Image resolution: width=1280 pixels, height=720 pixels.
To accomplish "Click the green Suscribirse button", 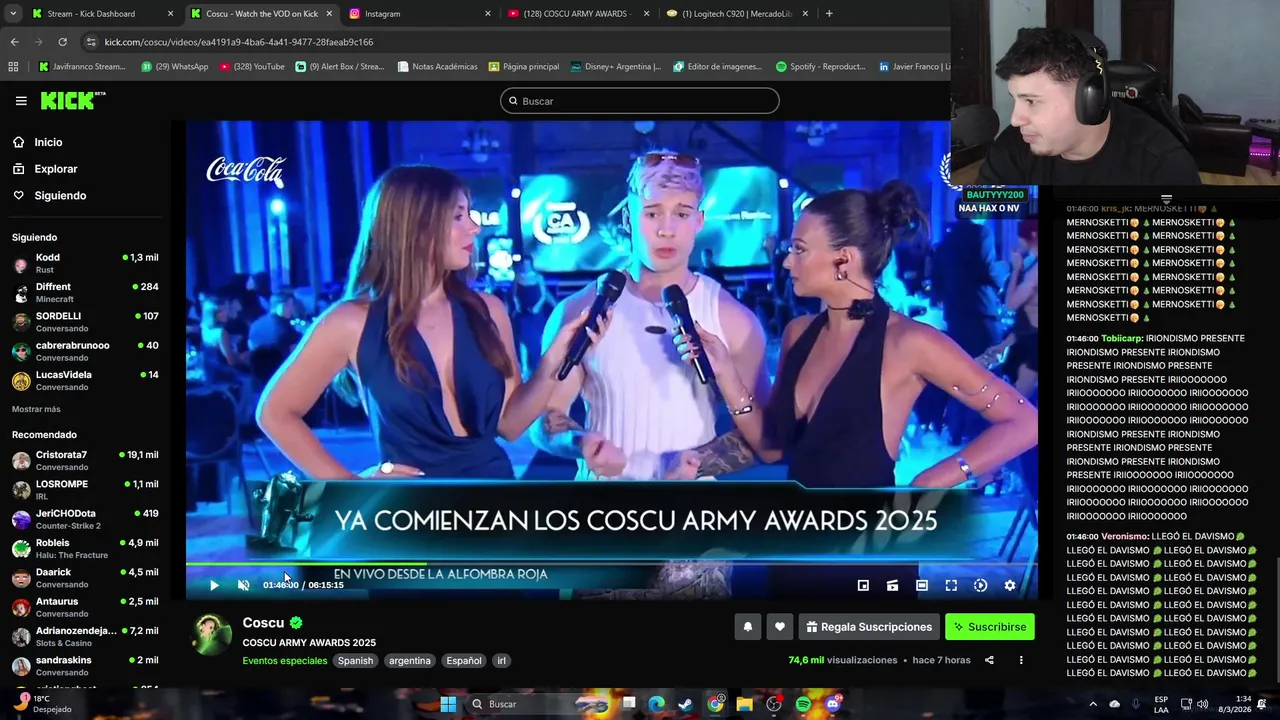I will tap(990, 627).
